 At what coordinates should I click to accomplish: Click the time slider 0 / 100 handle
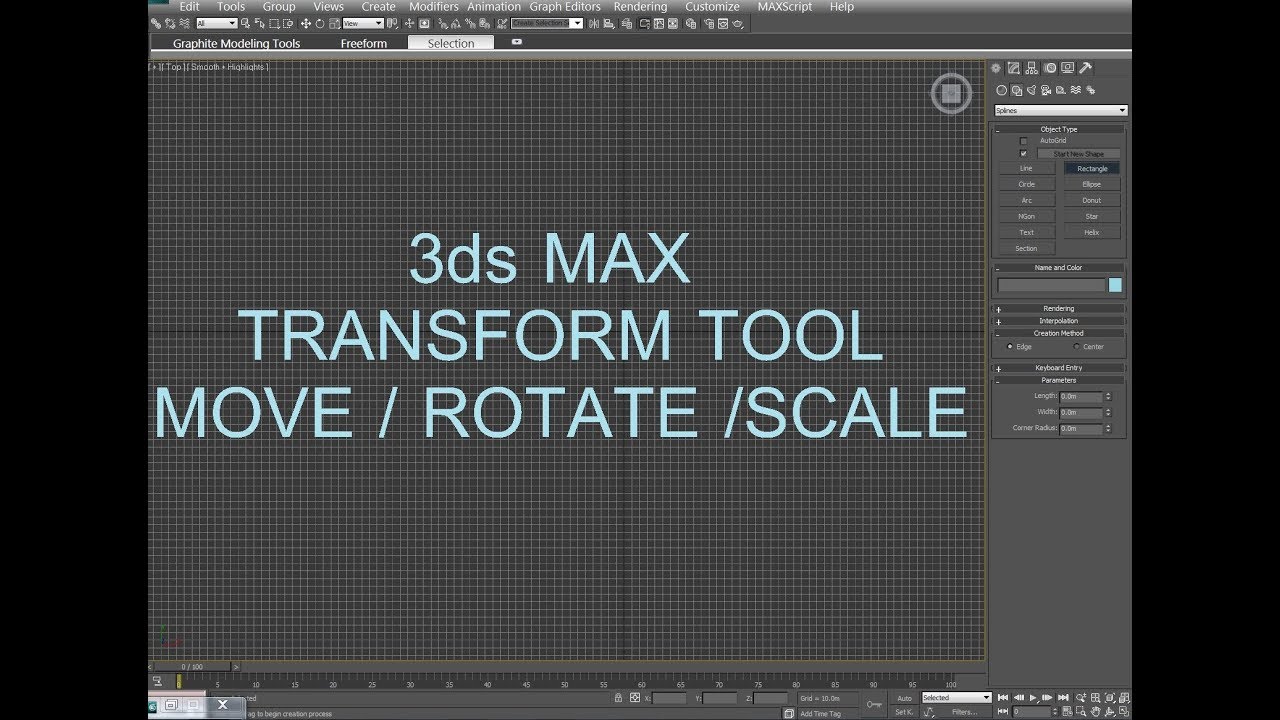point(191,666)
